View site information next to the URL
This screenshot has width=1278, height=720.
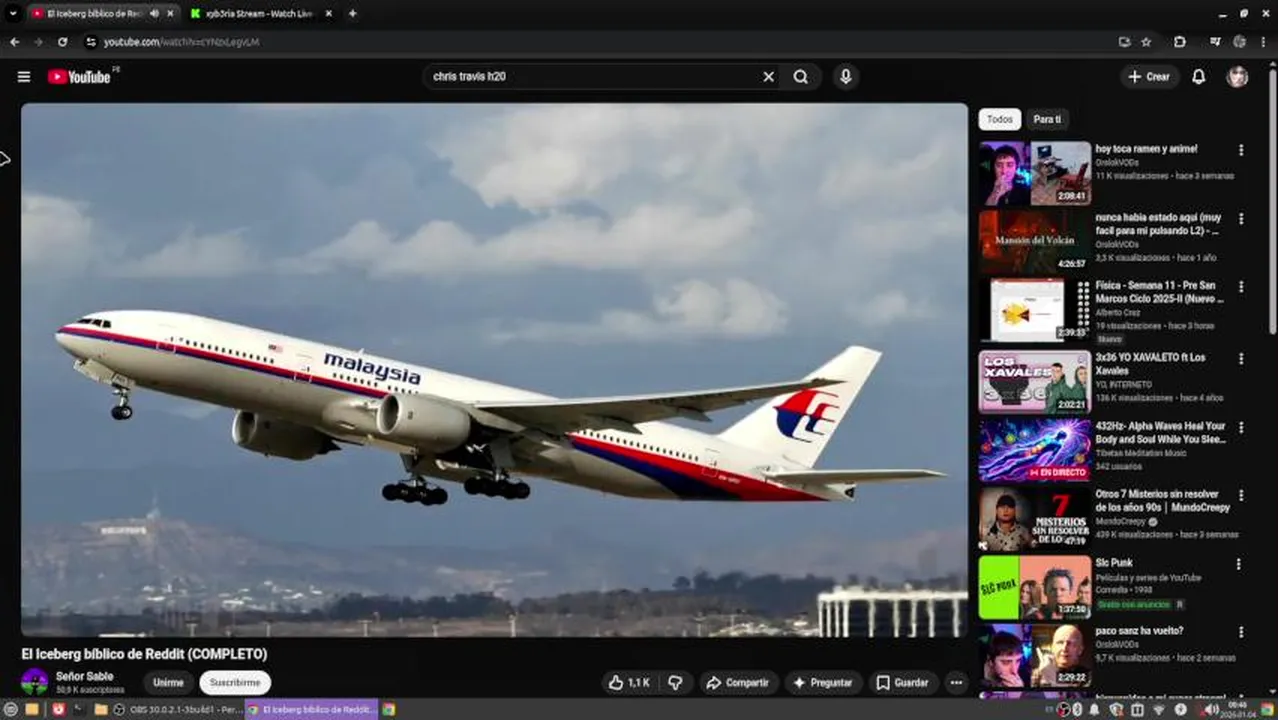[90, 42]
